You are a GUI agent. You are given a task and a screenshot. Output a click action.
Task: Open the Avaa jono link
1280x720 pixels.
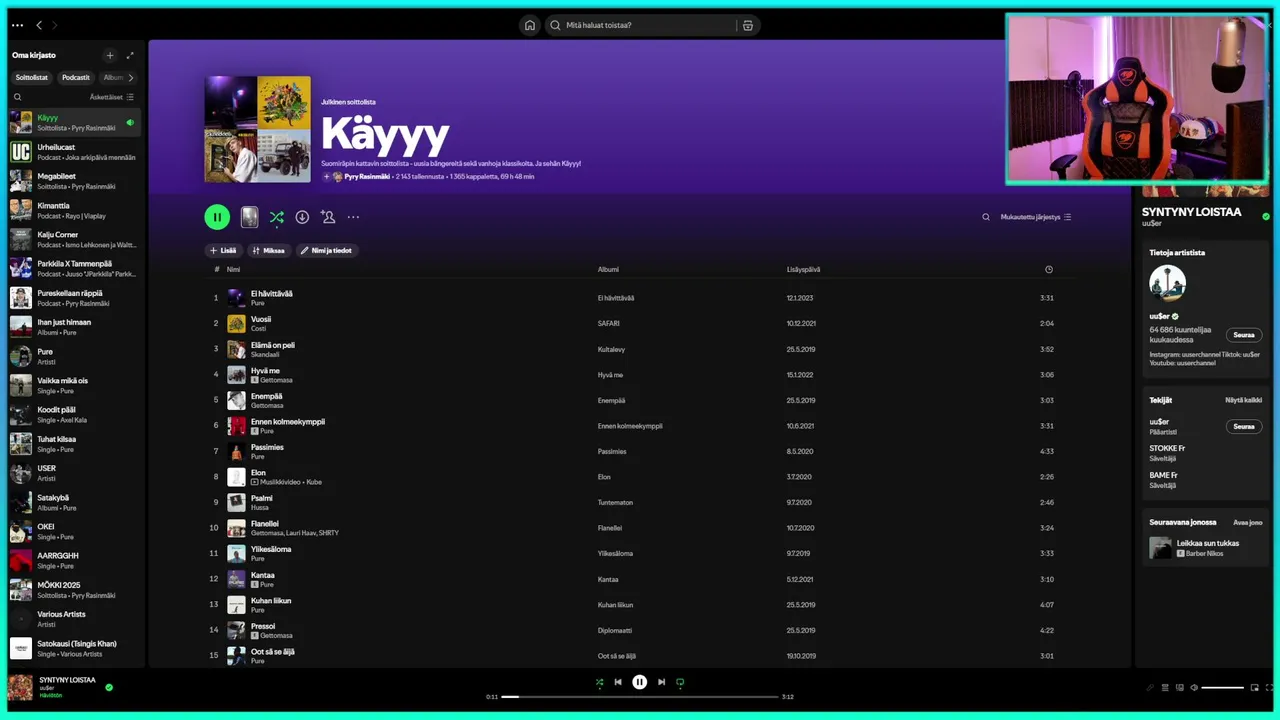click(x=1248, y=522)
